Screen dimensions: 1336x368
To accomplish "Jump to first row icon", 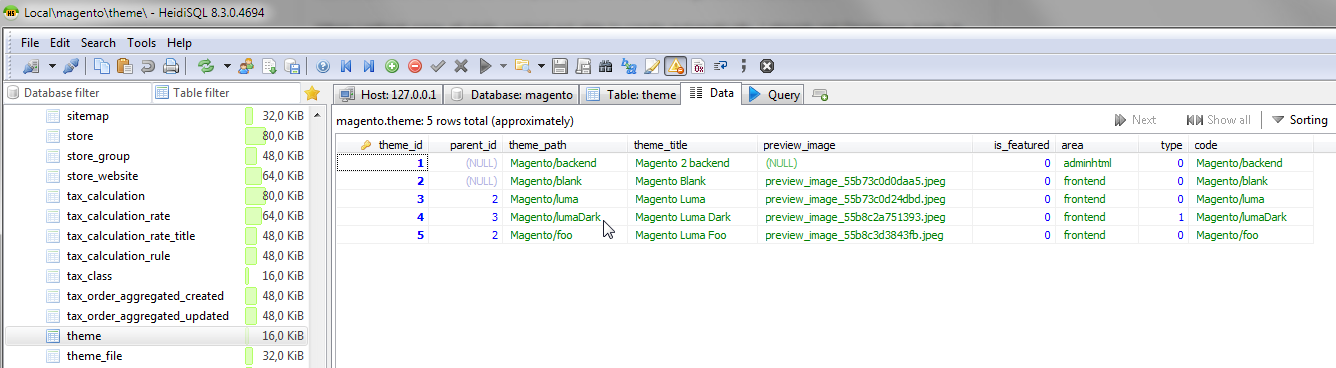I will [346, 66].
